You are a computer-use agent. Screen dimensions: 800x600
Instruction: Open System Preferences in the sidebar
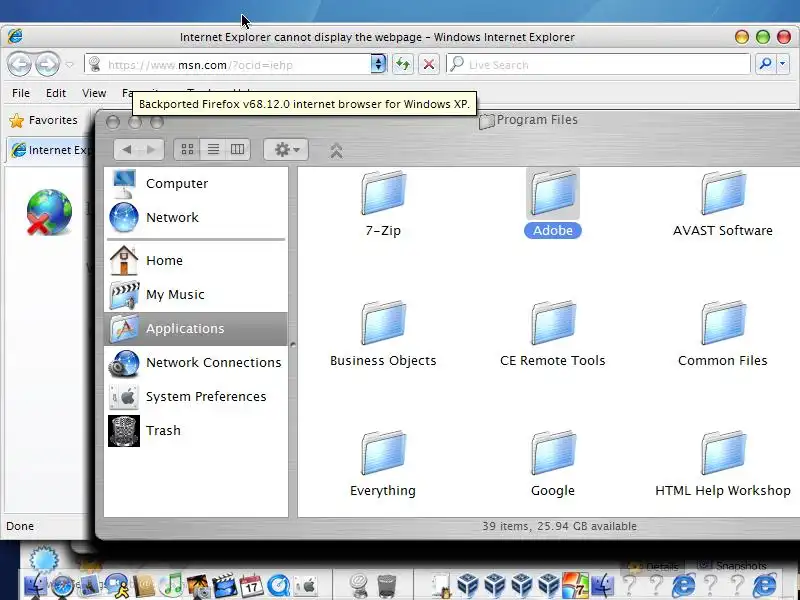coord(196,396)
